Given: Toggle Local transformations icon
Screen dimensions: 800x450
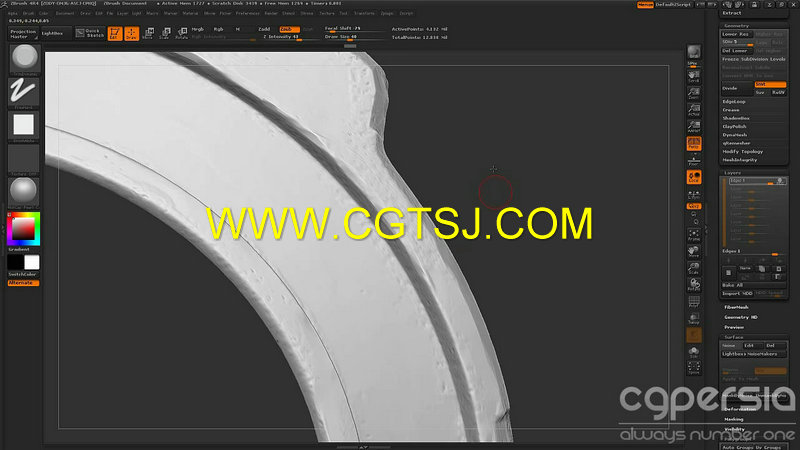Looking at the screenshot, I should pyautogui.click(x=693, y=177).
